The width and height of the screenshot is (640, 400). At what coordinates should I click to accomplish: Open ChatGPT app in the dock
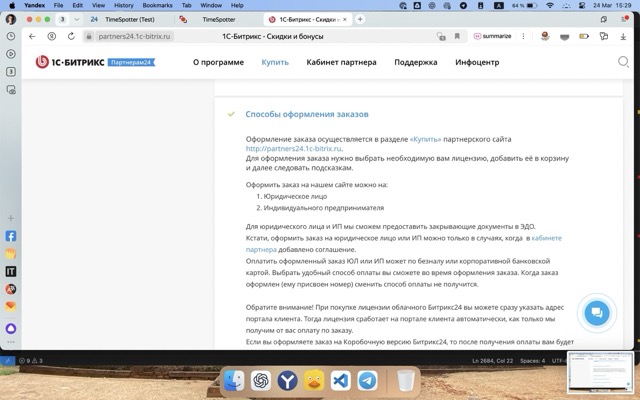coord(260,381)
